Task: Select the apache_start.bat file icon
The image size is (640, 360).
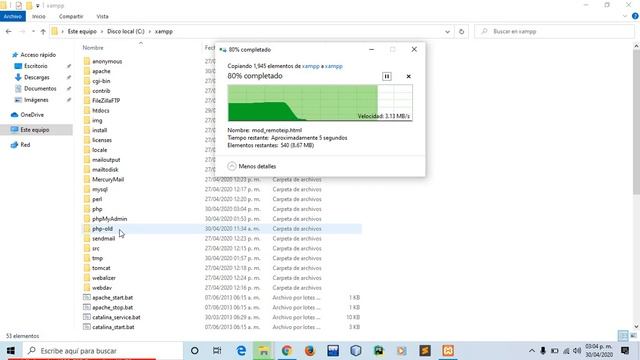Action: pos(87,298)
